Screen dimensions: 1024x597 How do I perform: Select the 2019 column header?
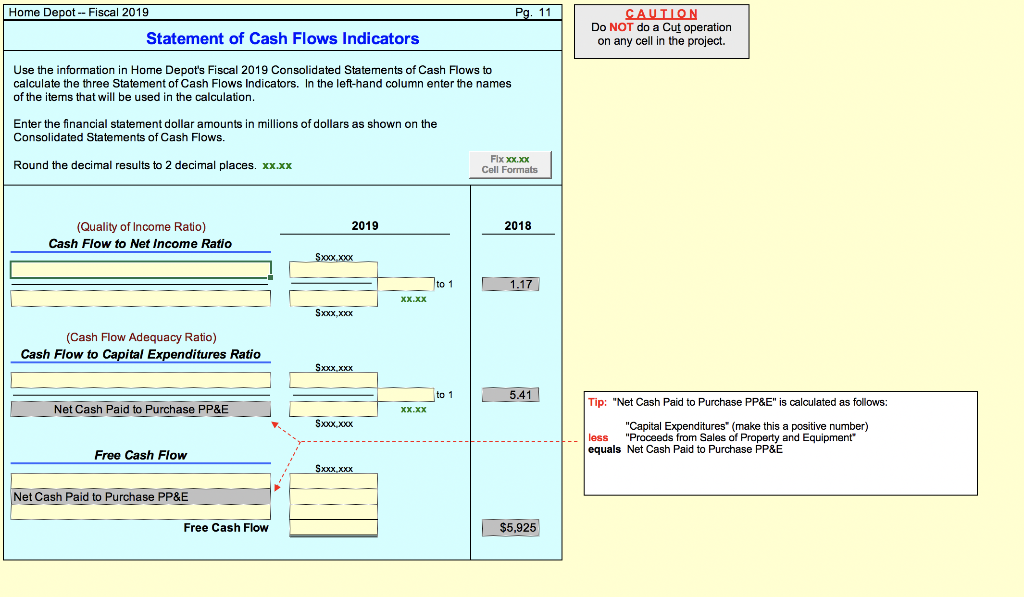(x=364, y=225)
